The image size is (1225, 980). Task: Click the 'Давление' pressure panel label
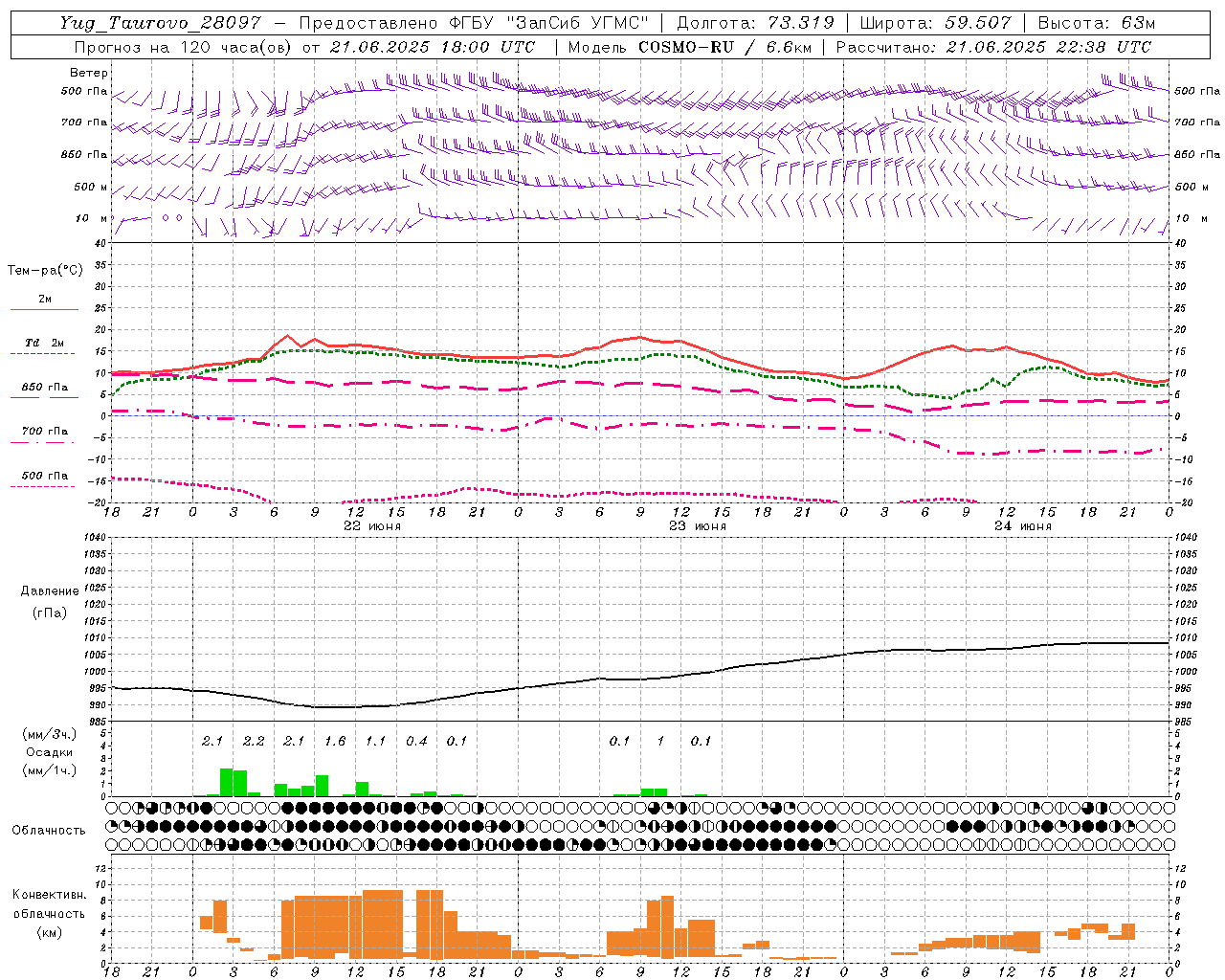tap(50, 591)
